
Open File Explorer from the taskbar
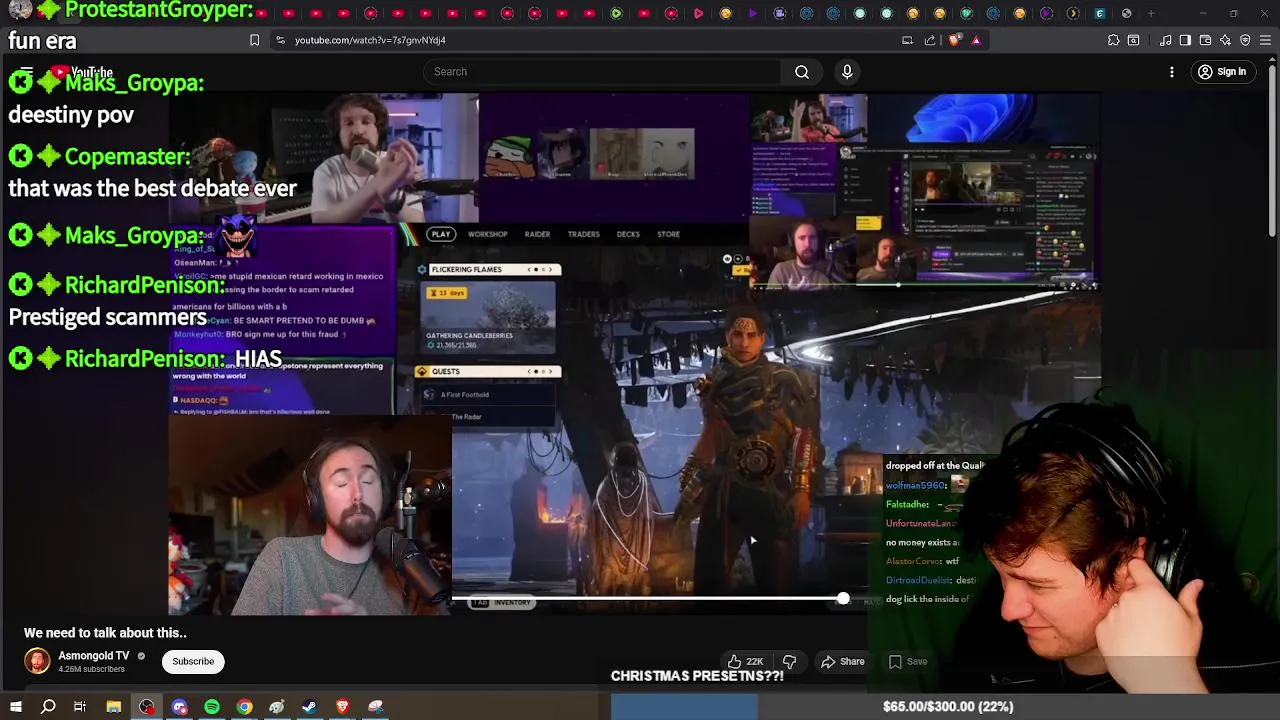point(114,707)
